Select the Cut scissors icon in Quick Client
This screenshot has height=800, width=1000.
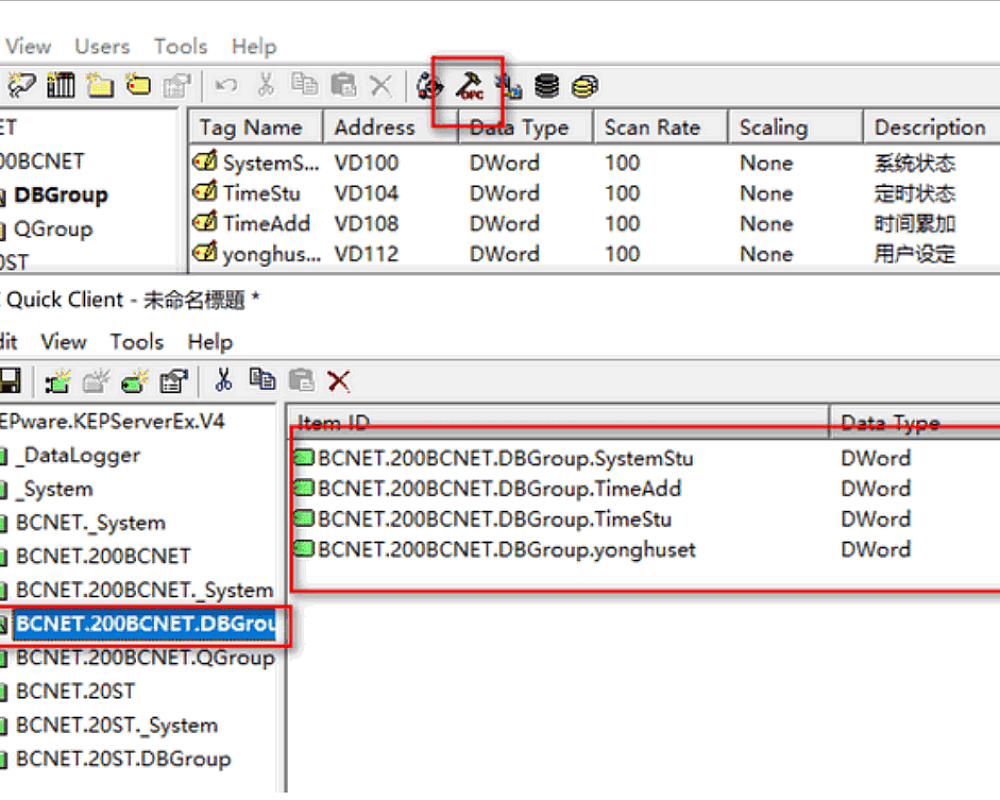222,380
